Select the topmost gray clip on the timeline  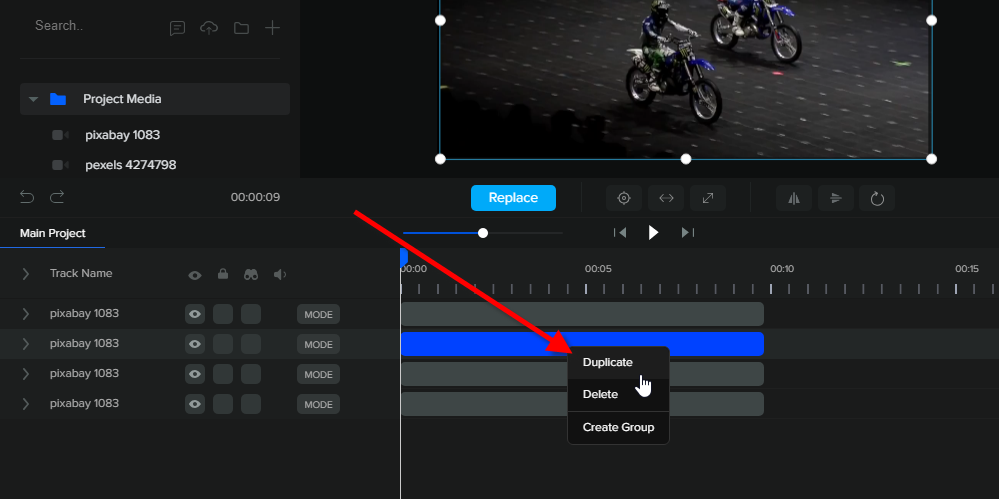(582, 314)
